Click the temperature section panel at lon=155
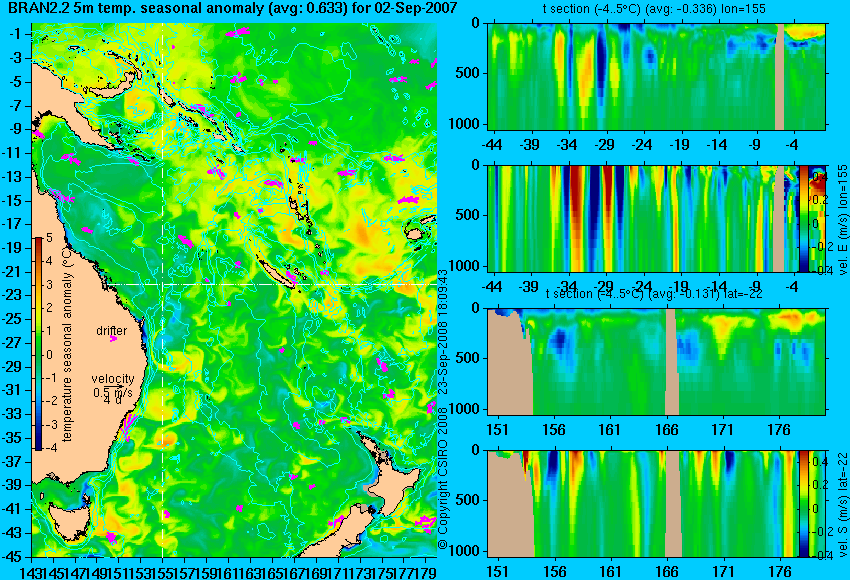850x580 pixels. click(x=656, y=76)
